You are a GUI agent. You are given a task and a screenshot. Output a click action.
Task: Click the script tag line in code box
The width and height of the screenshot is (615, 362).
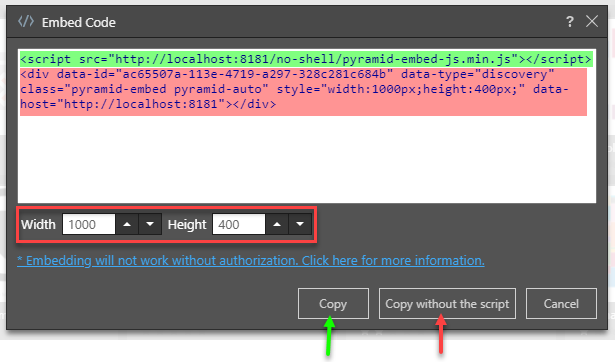click(306, 59)
